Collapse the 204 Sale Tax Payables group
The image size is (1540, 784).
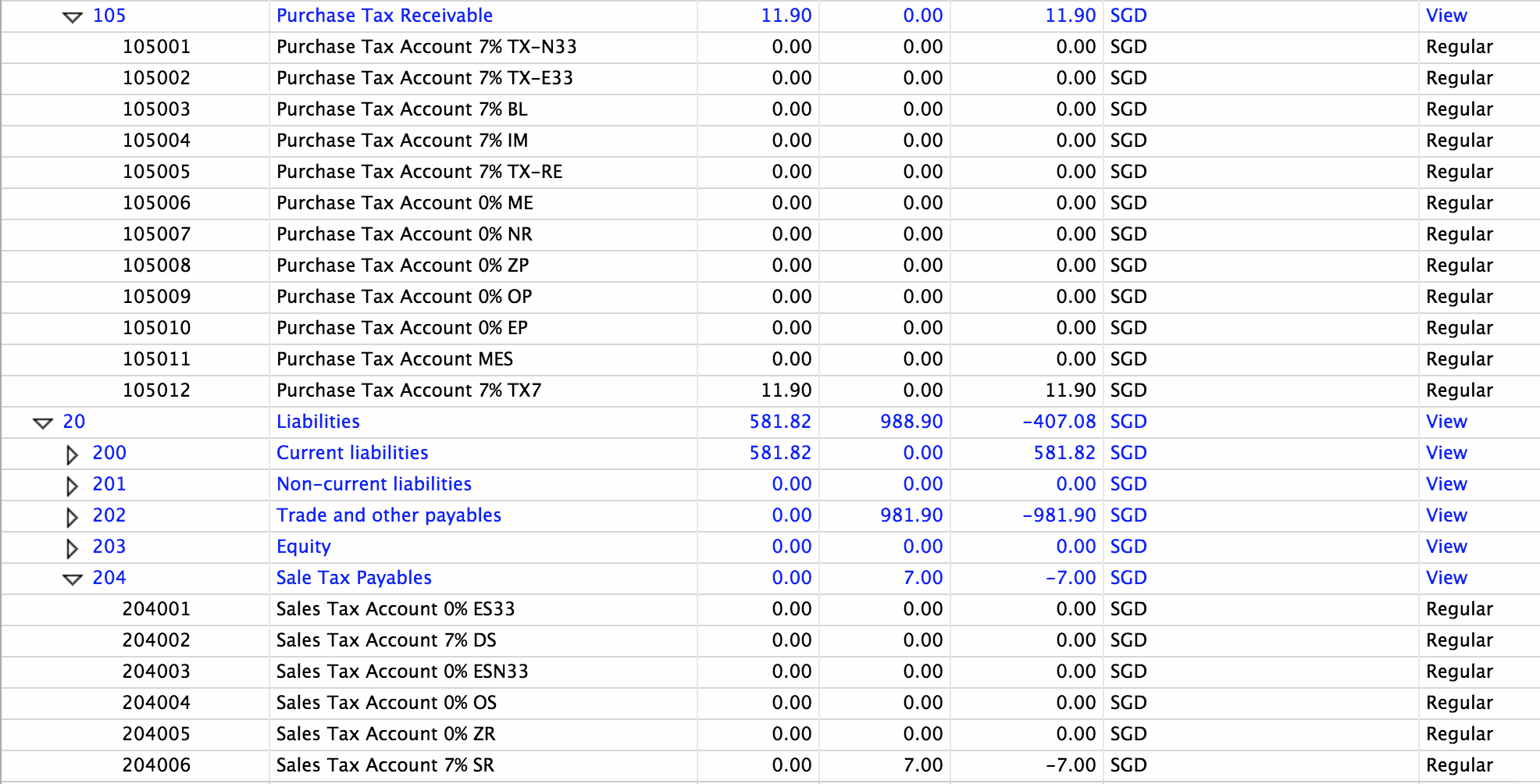pyautogui.click(x=73, y=579)
